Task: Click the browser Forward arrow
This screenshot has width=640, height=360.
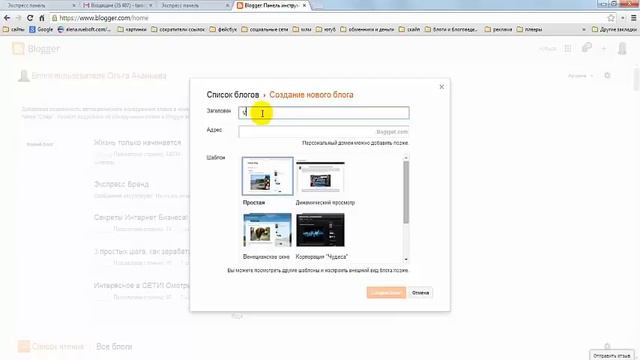Action: (x=18, y=18)
